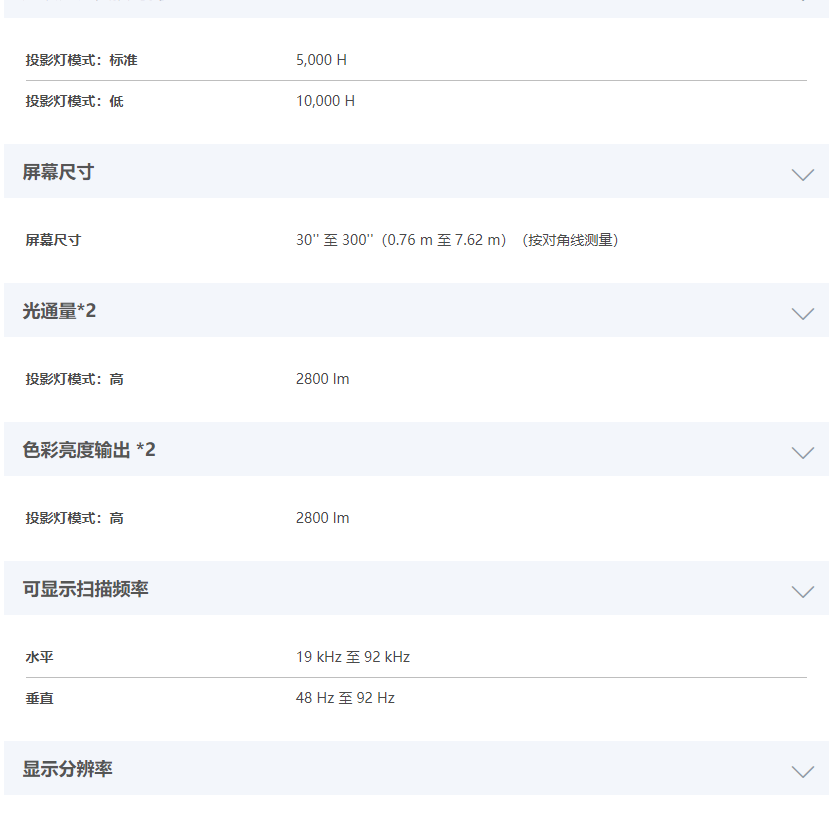Screen dimensions: 834x826
Task: Click the 投影灯模式：低 row label
Action: [74, 101]
